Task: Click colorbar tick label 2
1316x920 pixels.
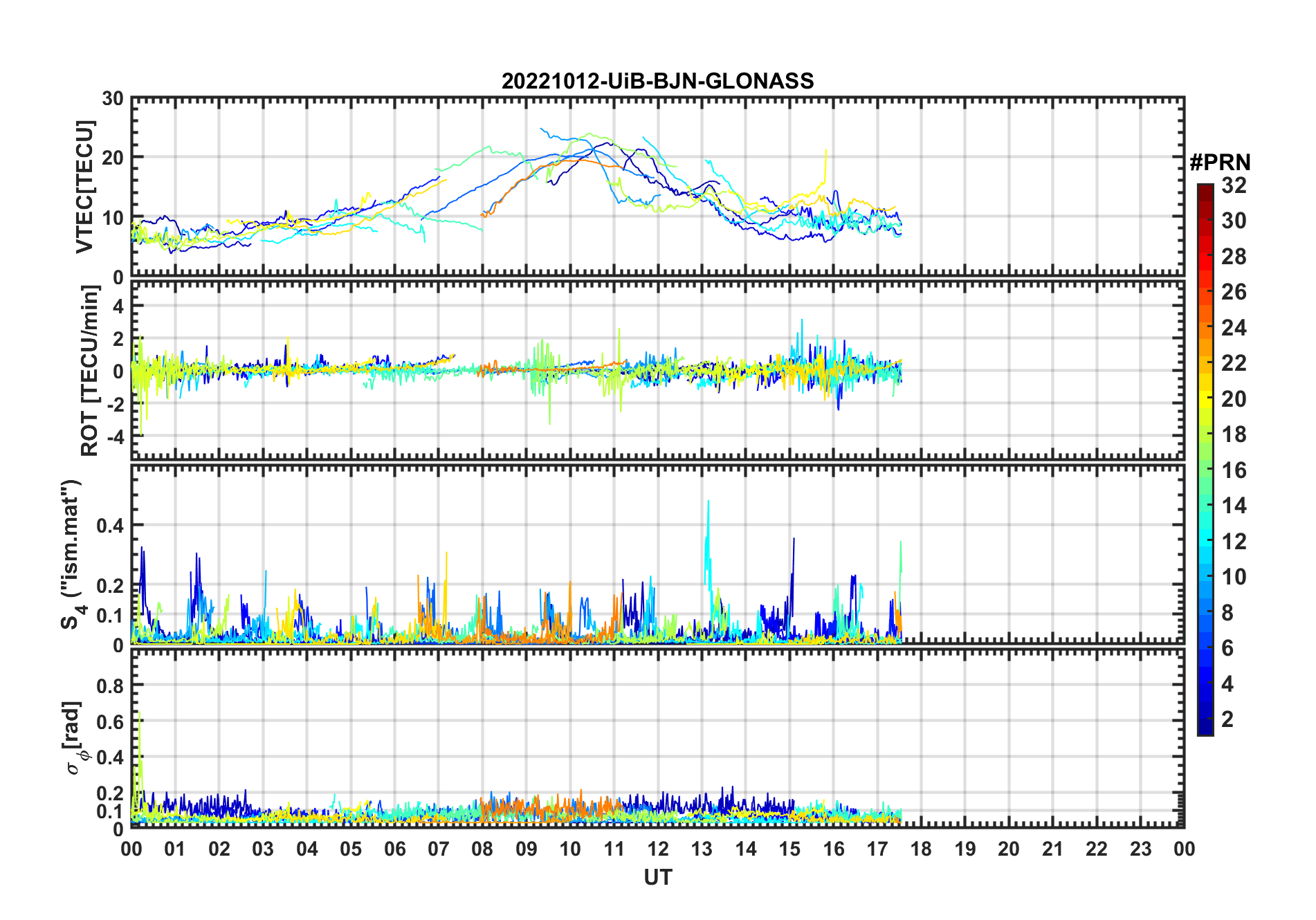Action: click(x=1227, y=719)
